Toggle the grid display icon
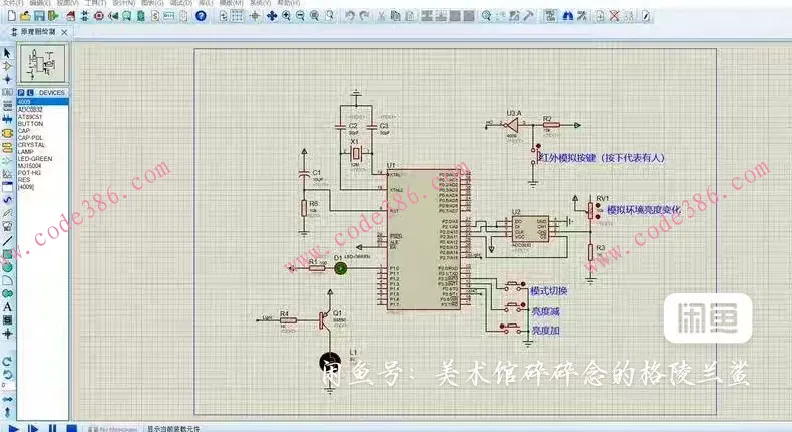This screenshot has height=432, width=792. coord(237,16)
